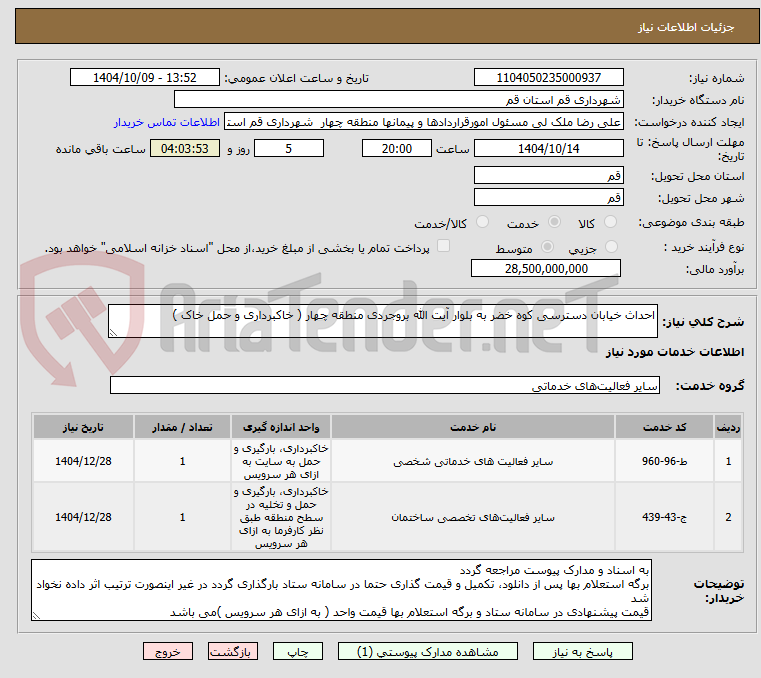
Task: Open اطلاعات تماس خریدار link
Action: 167,122
